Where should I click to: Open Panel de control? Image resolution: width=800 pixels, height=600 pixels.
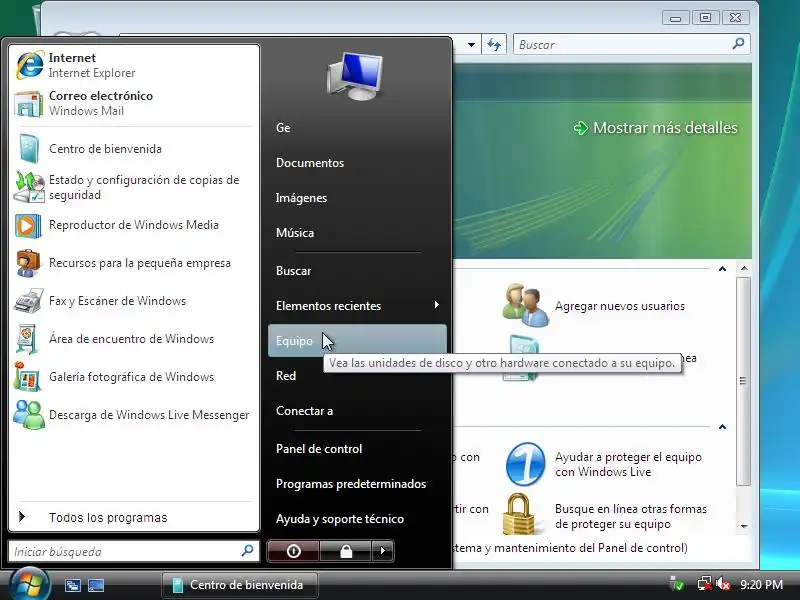pyautogui.click(x=357, y=449)
